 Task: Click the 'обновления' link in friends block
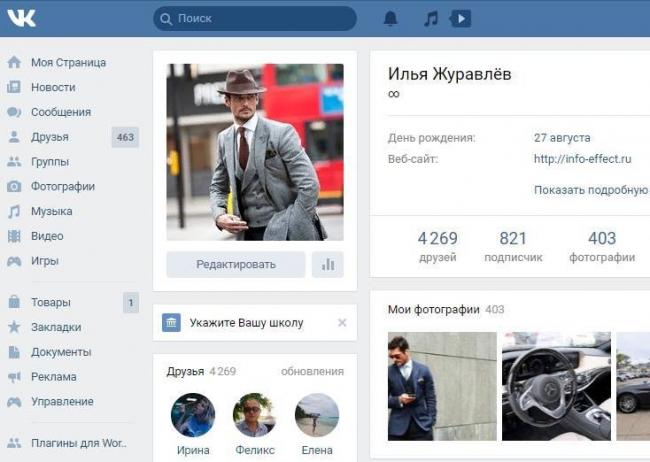[x=312, y=371]
